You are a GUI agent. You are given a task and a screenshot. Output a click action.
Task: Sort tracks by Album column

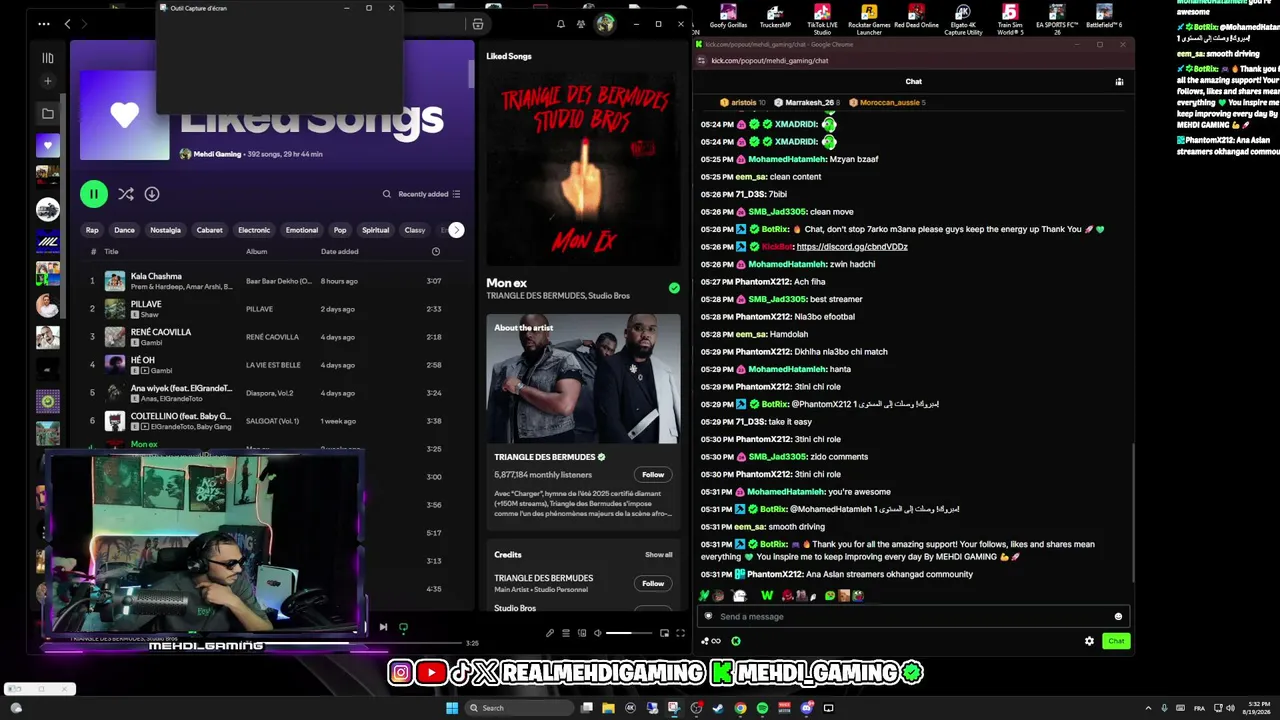click(256, 252)
